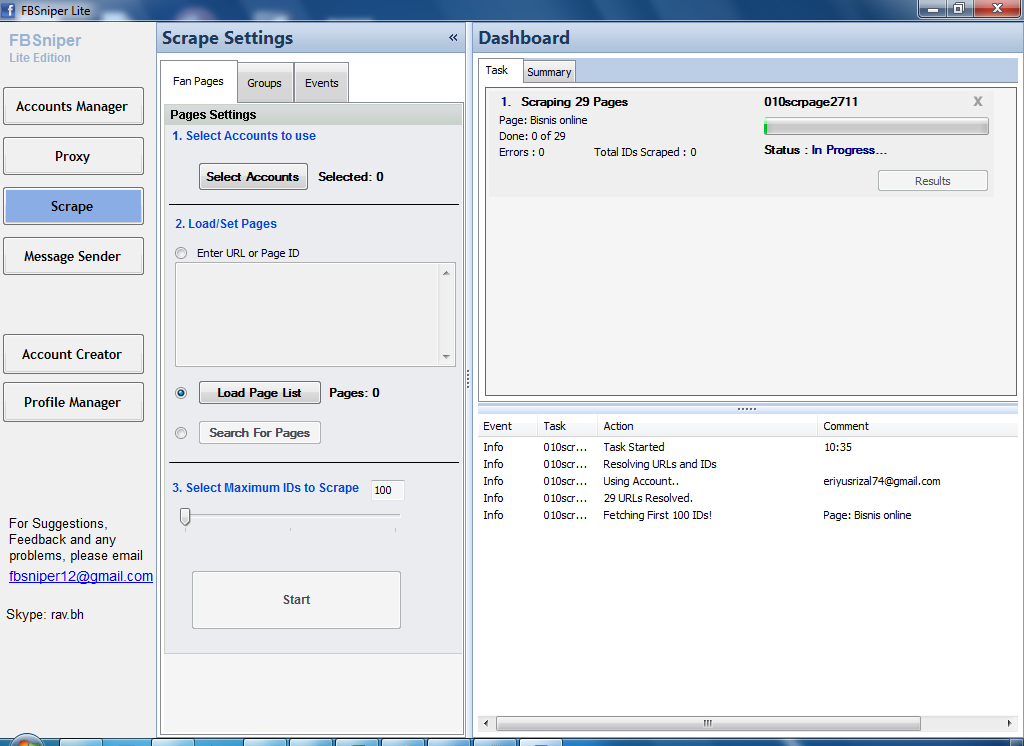This screenshot has width=1024, height=746.
Task: Click the Action column header
Action: 707,426
